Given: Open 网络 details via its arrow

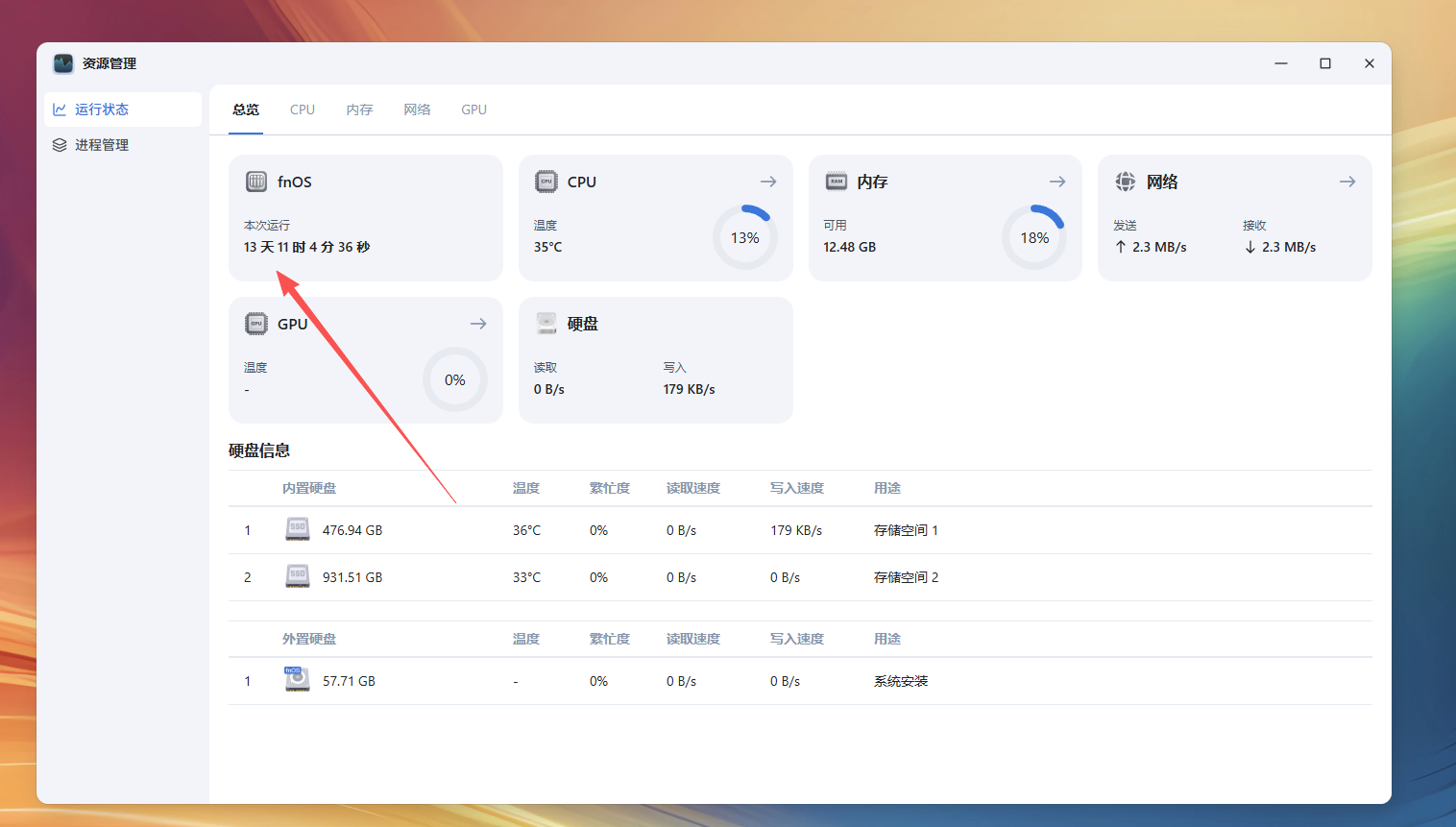Looking at the screenshot, I should (1347, 182).
